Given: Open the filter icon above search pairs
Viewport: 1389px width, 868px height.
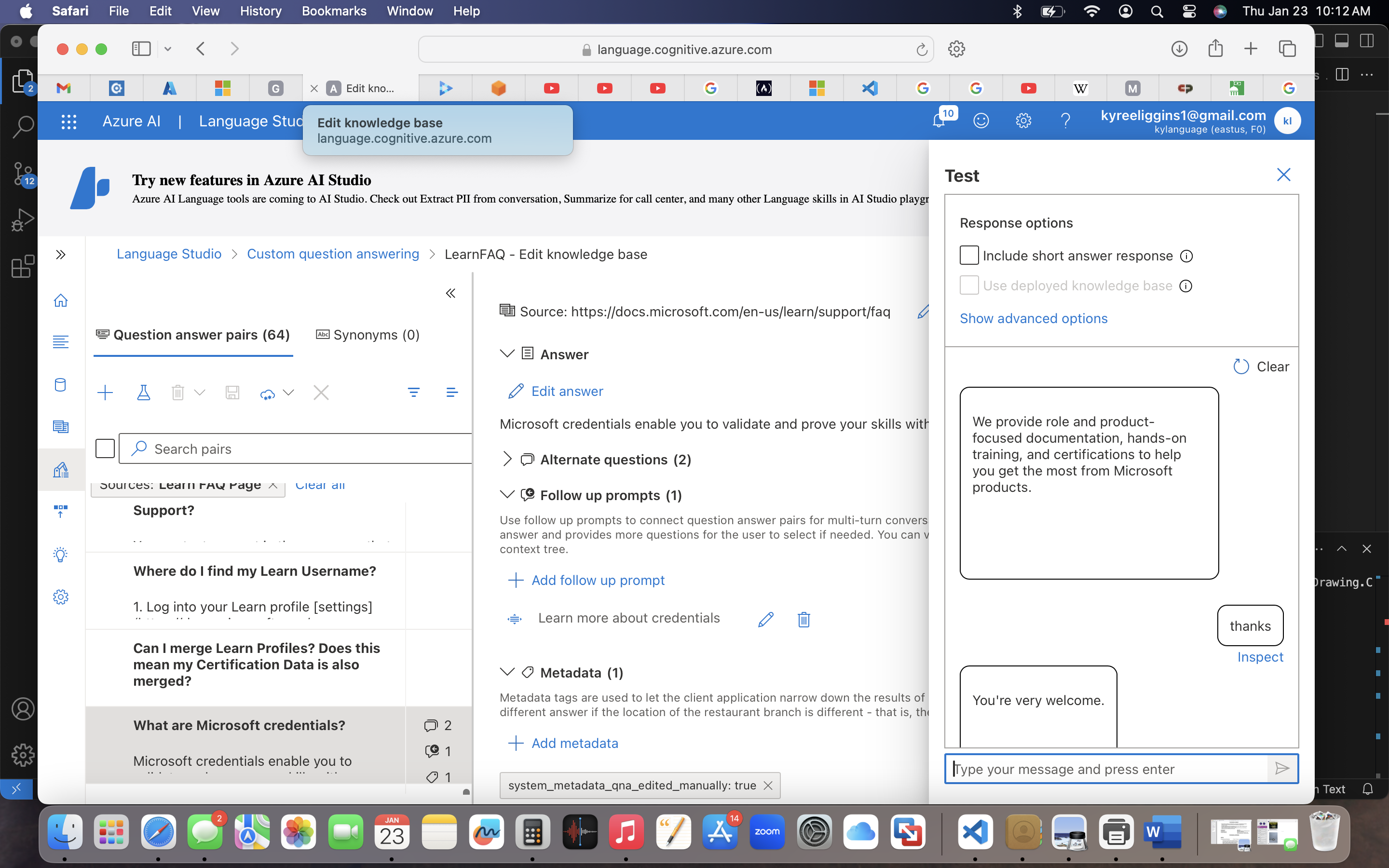Looking at the screenshot, I should (x=413, y=393).
